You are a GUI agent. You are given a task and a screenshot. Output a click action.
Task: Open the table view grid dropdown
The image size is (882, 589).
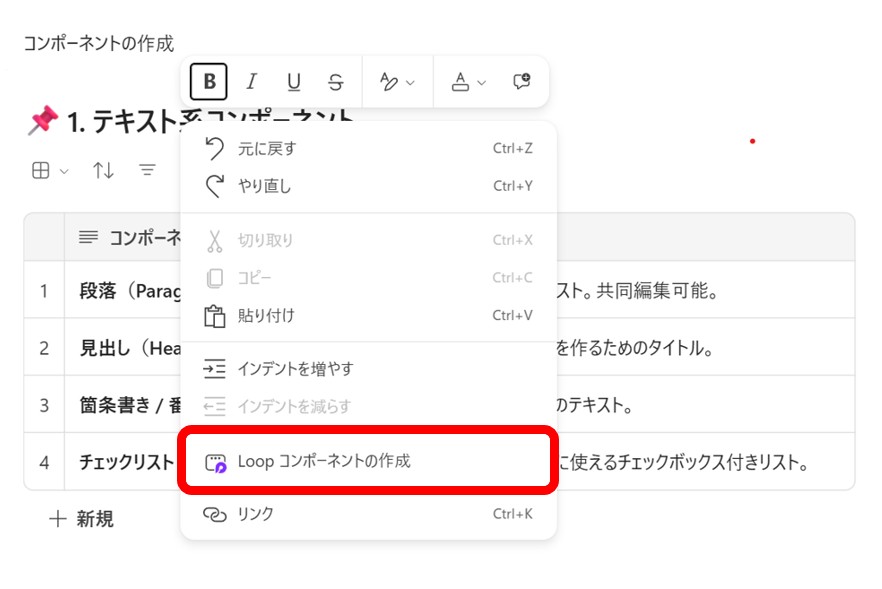49,171
